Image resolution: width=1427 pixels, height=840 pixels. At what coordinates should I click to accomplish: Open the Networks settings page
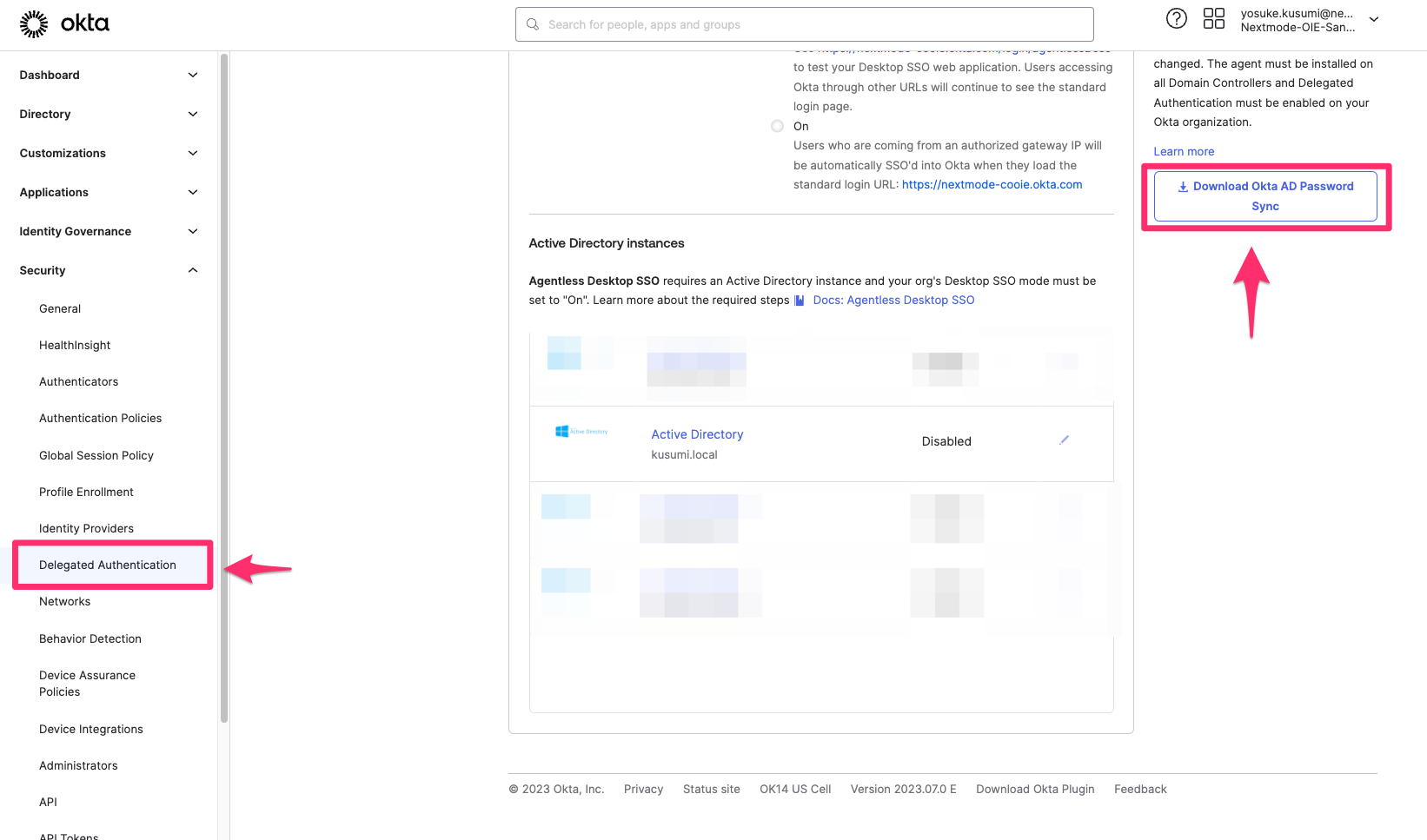tap(64, 601)
